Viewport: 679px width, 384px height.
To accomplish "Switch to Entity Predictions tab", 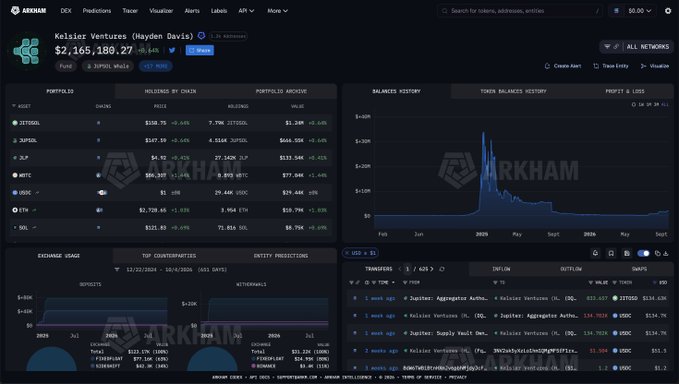I will pyautogui.click(x=281, y=256).
